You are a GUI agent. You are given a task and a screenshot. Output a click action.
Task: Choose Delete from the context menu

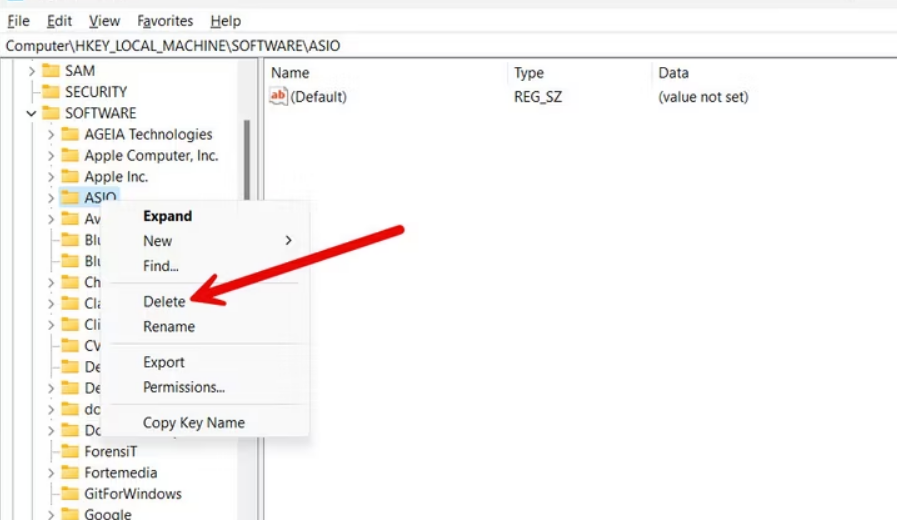coord(164,301)
